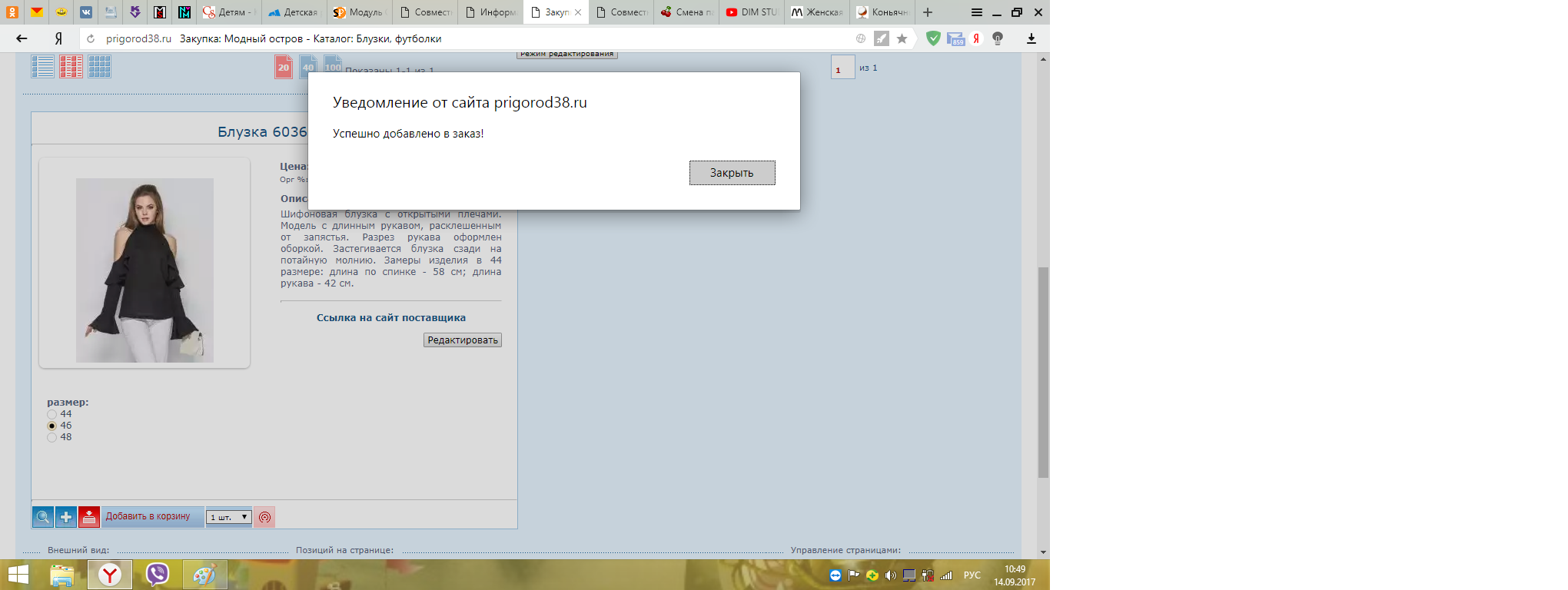Click the magnifier zoom icon
The width and height of the screenshot is (1568, 590).
(x=43, y=517)
